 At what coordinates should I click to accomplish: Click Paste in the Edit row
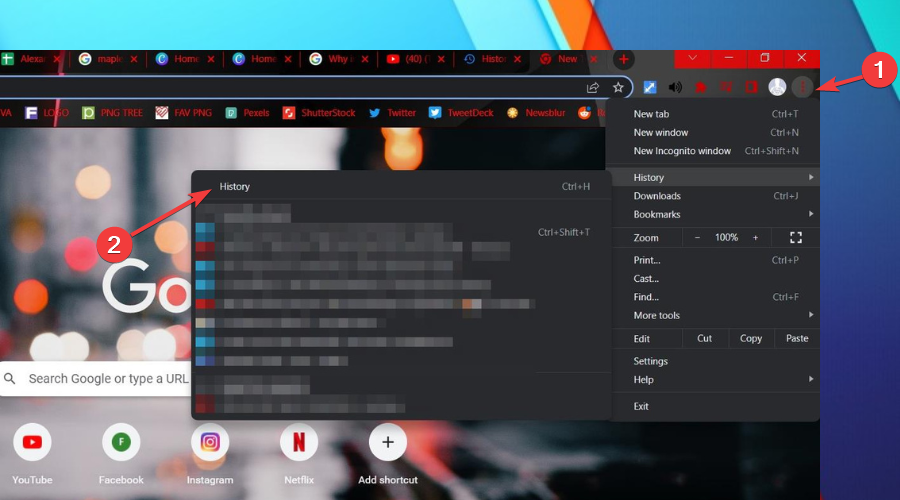click(797, 339)
